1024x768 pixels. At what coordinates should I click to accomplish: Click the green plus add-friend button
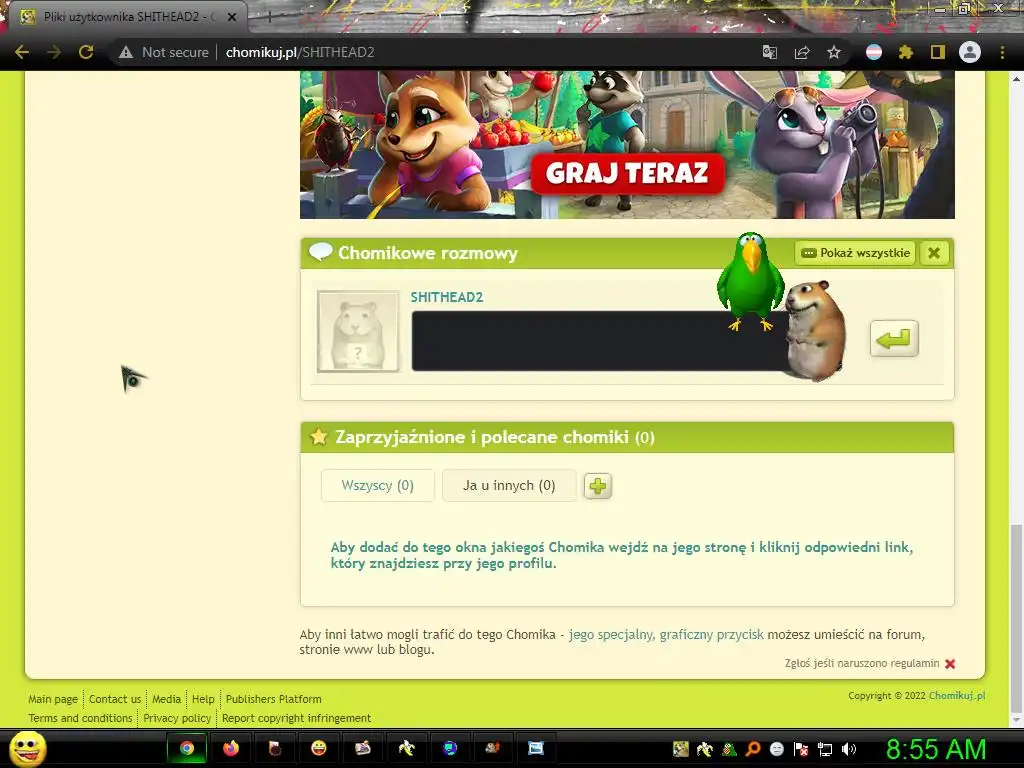click(598, 486)
